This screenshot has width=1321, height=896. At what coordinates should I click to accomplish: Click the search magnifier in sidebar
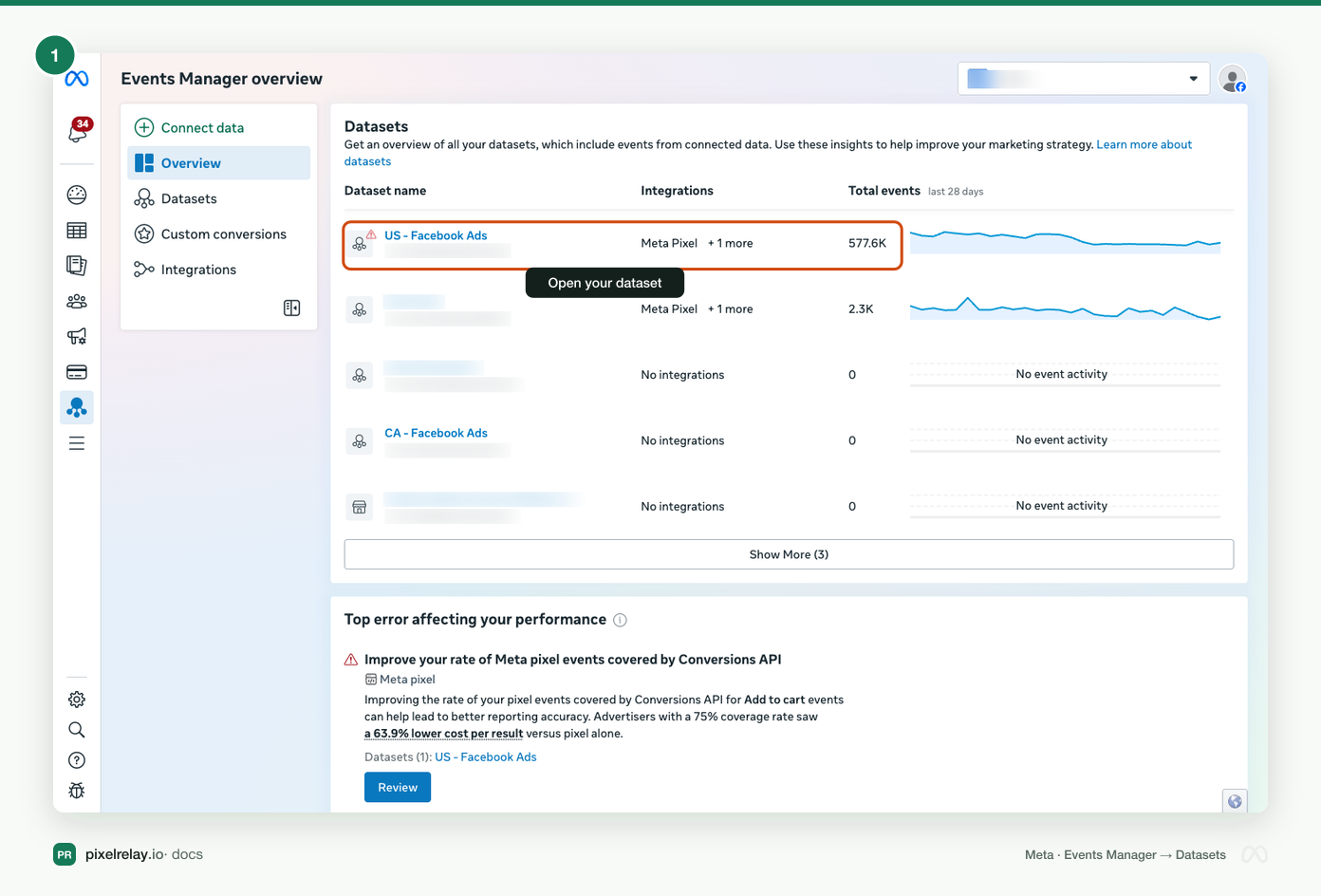pos(77,730)
